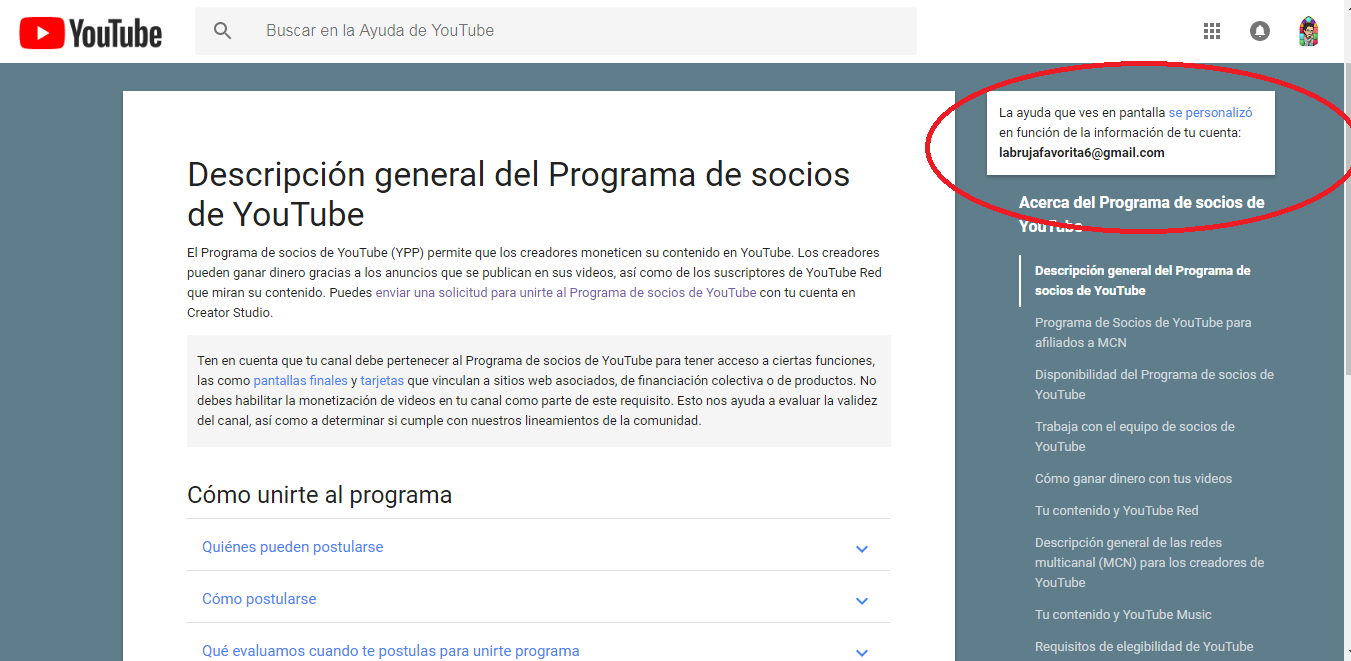Click the Cómo unirte al programa heading
The height and width of the screenshot is (661, 1351).
(319, 494)
